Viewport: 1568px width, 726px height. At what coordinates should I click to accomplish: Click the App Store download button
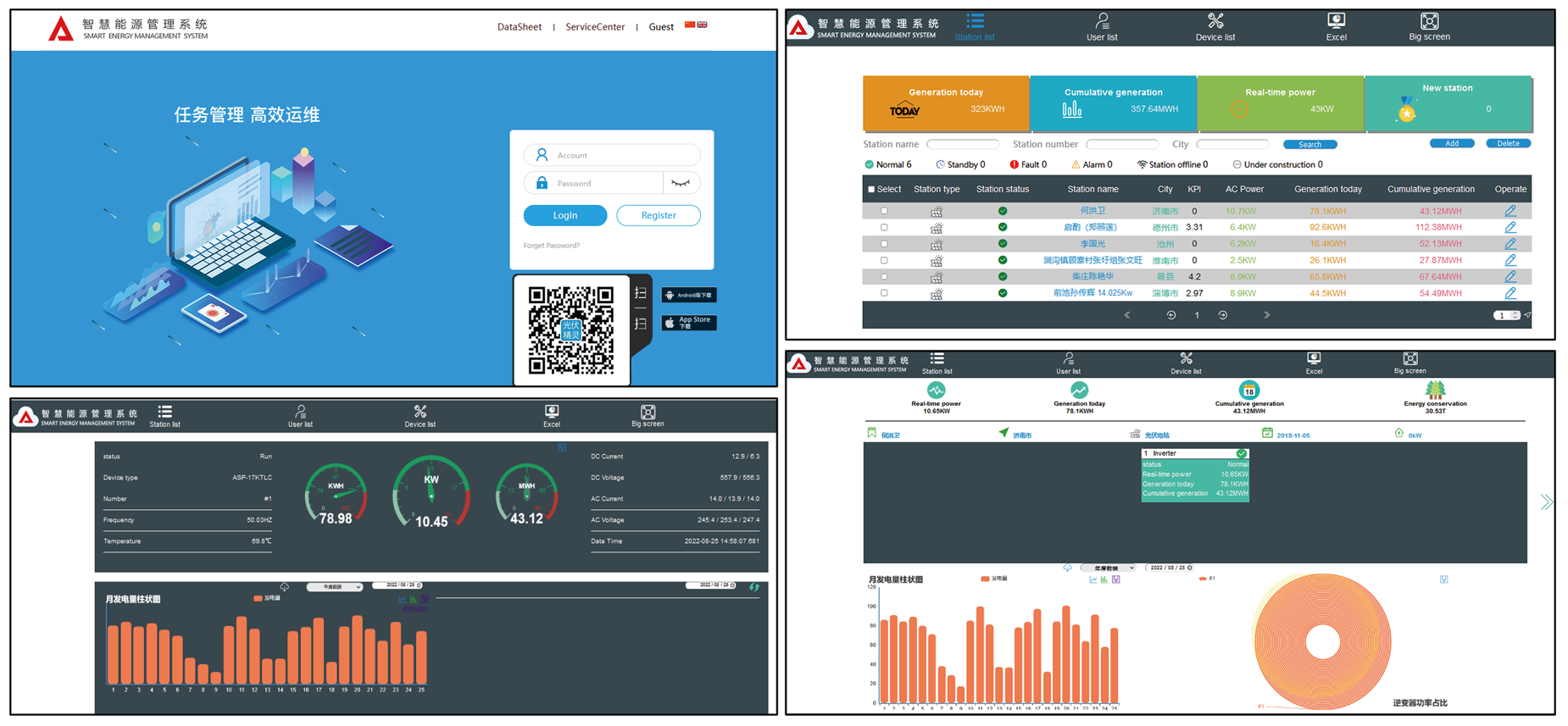689,323
